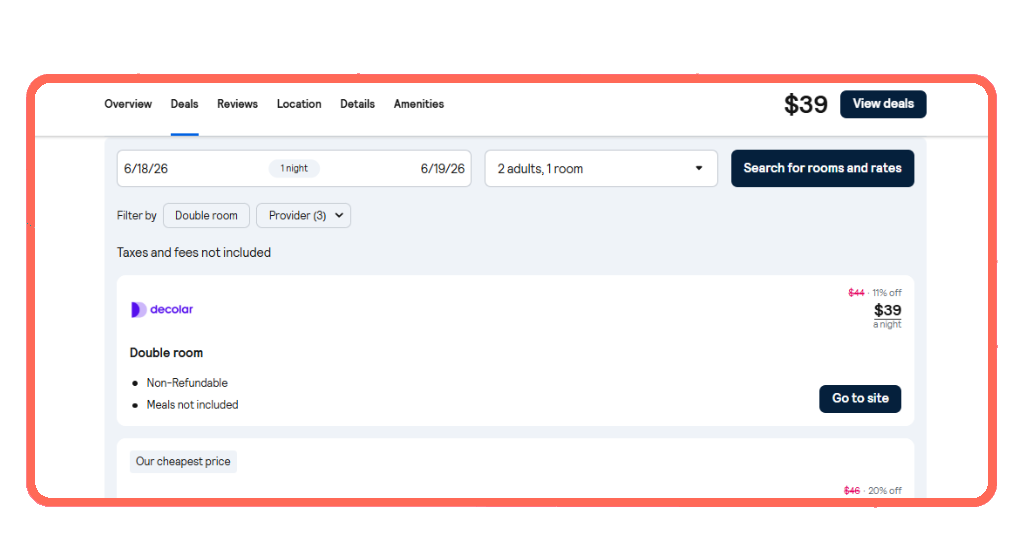Viewport: 1024px width, 536px height.
Task: Click the struck-through $46 price
Action: (852, 490)
